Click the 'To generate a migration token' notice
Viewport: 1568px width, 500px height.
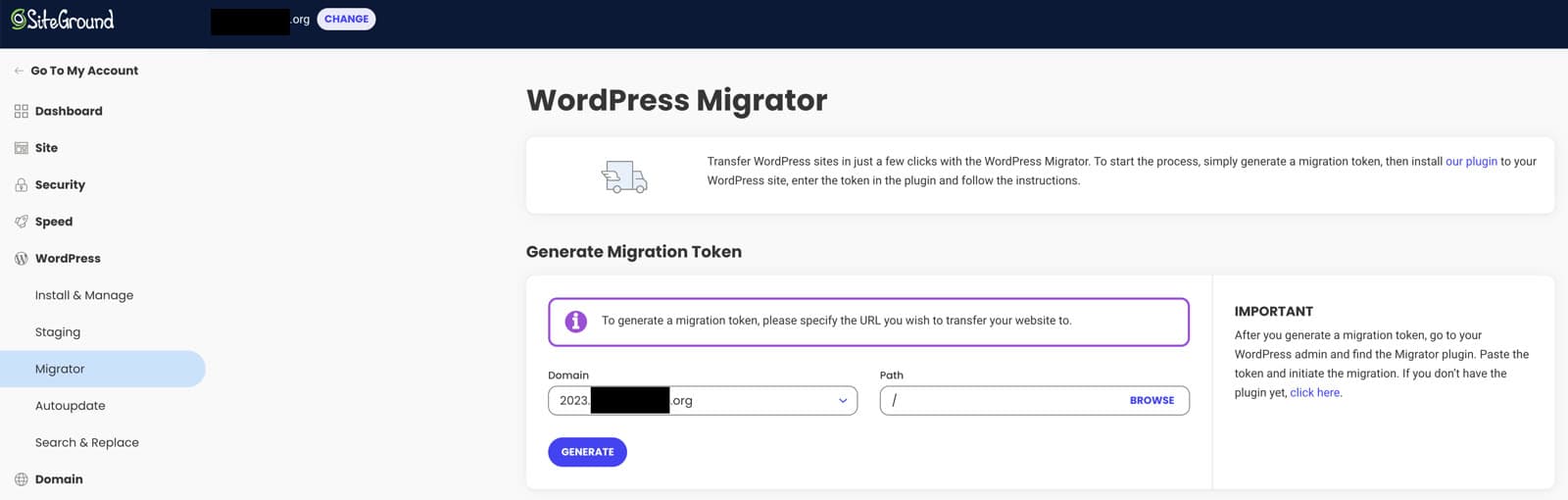868,322
